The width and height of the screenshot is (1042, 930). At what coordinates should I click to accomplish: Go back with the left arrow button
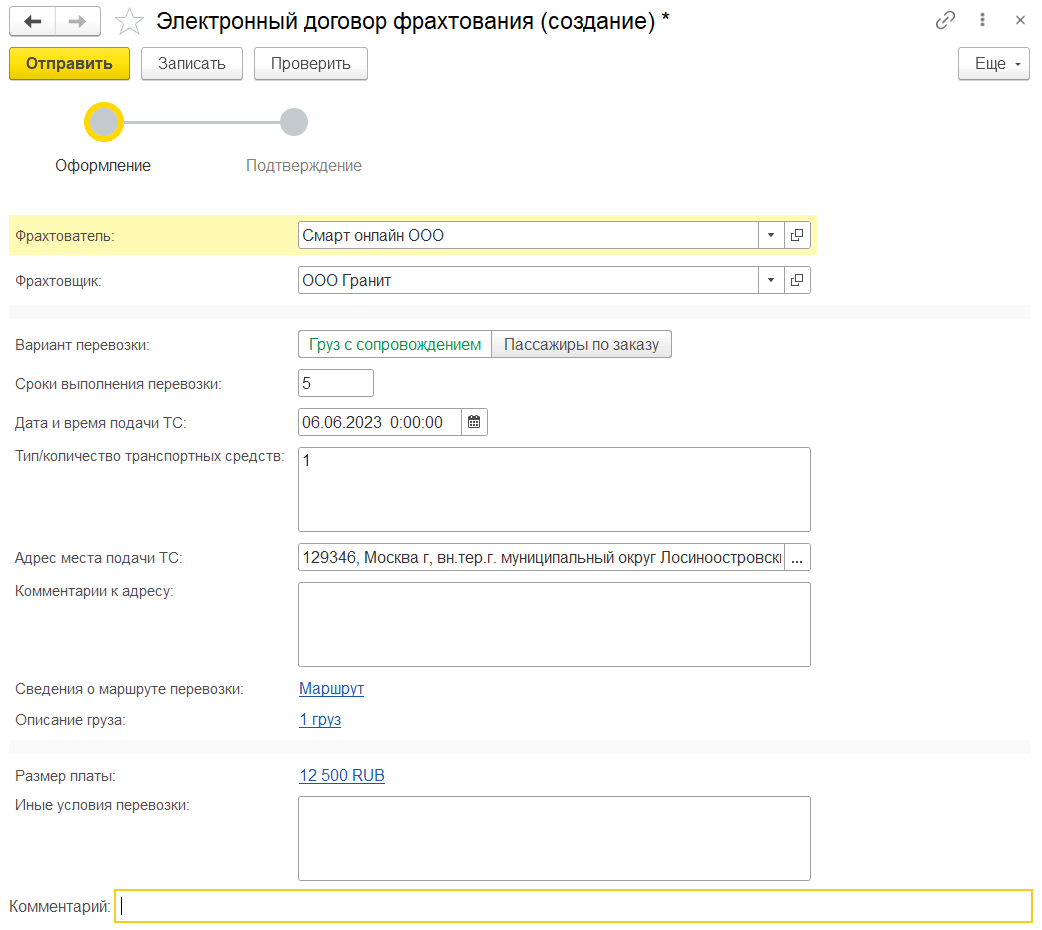[33, 21]
